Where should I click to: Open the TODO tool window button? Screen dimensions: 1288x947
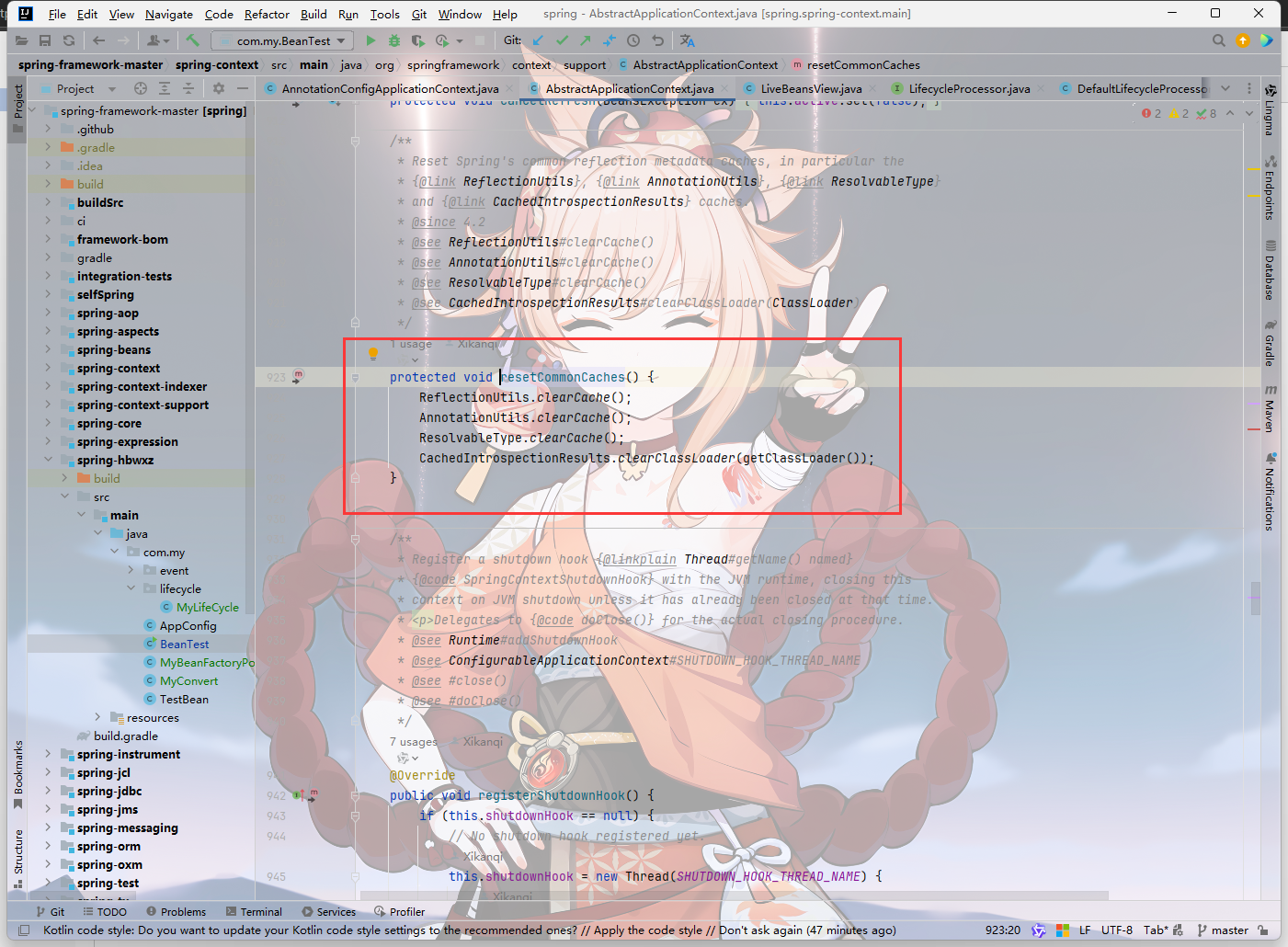tap(105, 912)
